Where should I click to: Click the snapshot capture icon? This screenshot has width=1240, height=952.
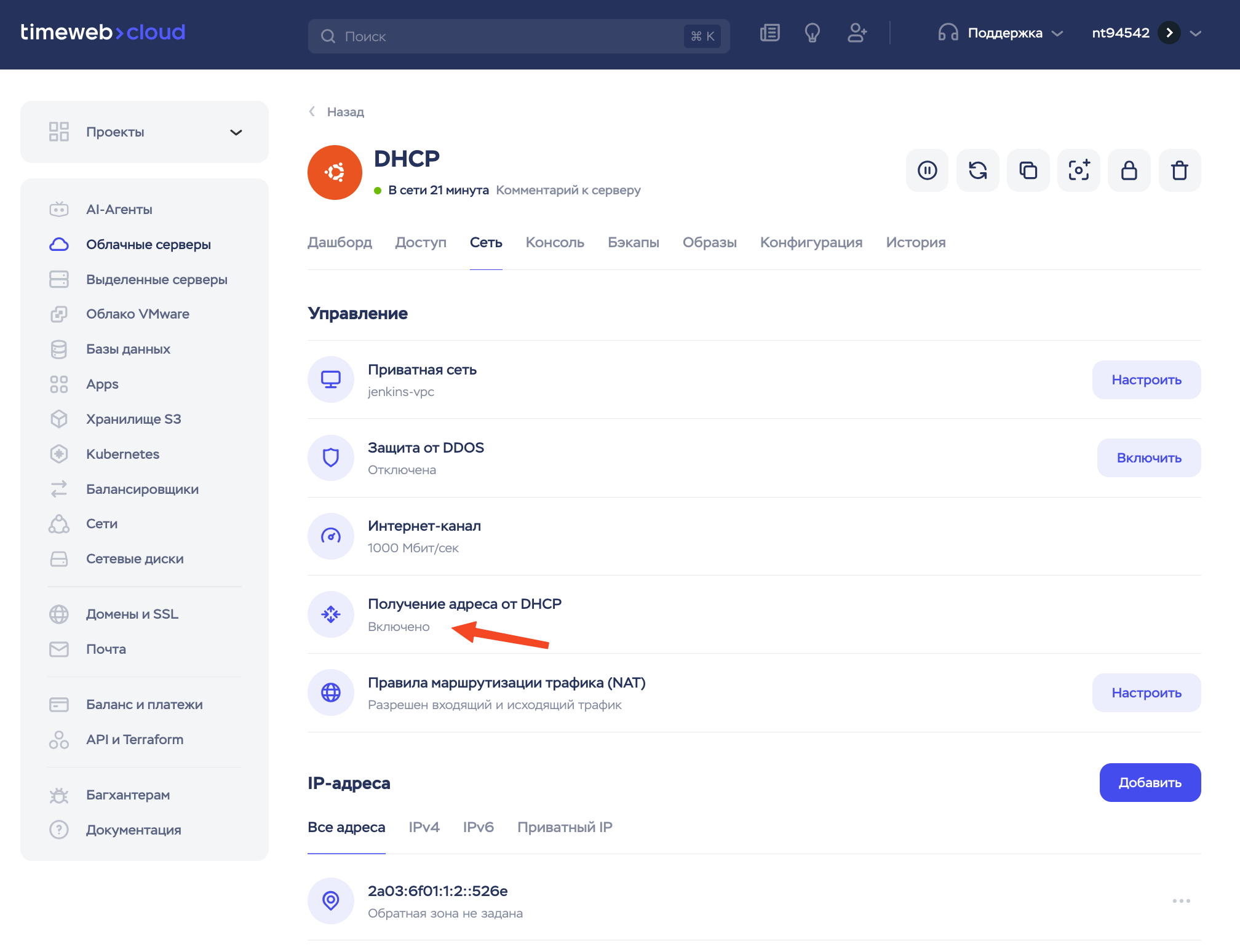tap(1078, 170)
